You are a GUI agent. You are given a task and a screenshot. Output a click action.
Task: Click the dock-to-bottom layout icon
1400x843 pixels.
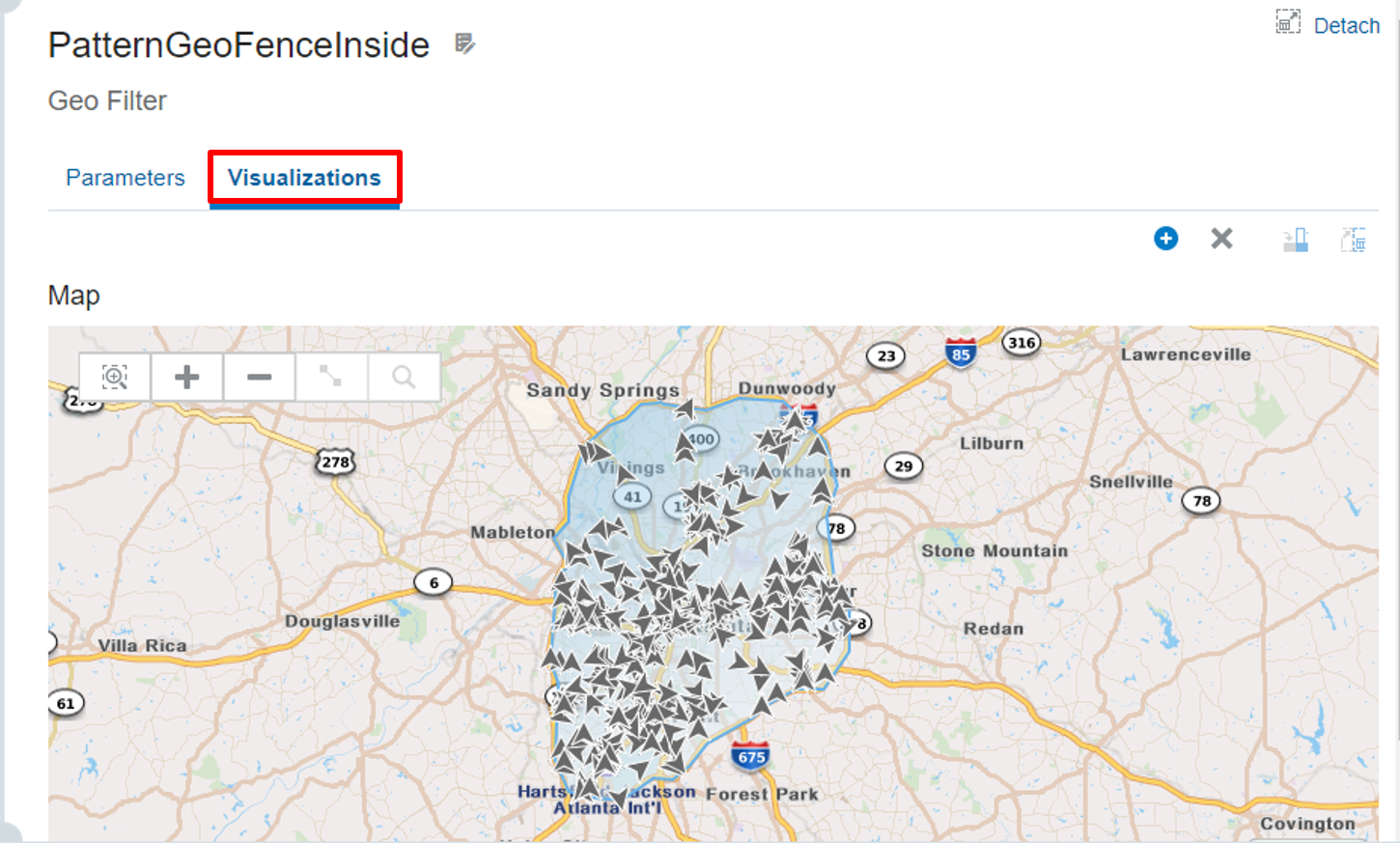tap(1296, 239)
